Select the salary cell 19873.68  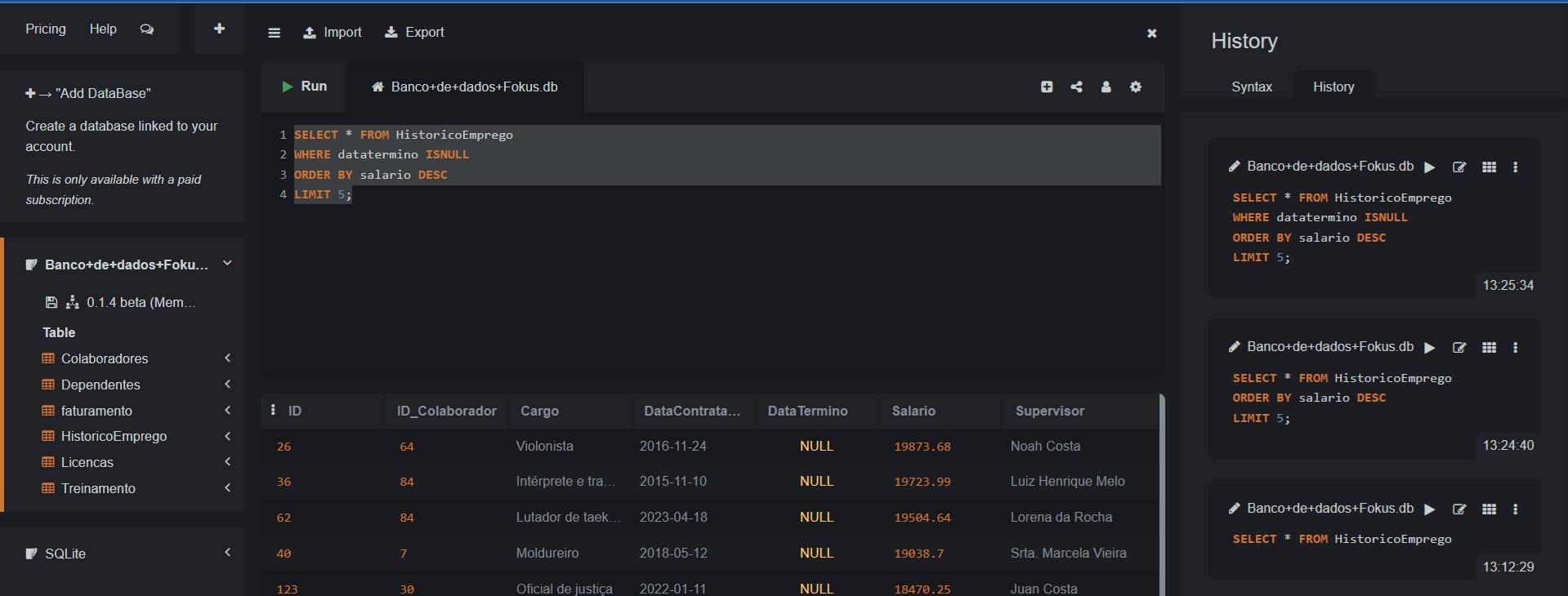[922, 447]
